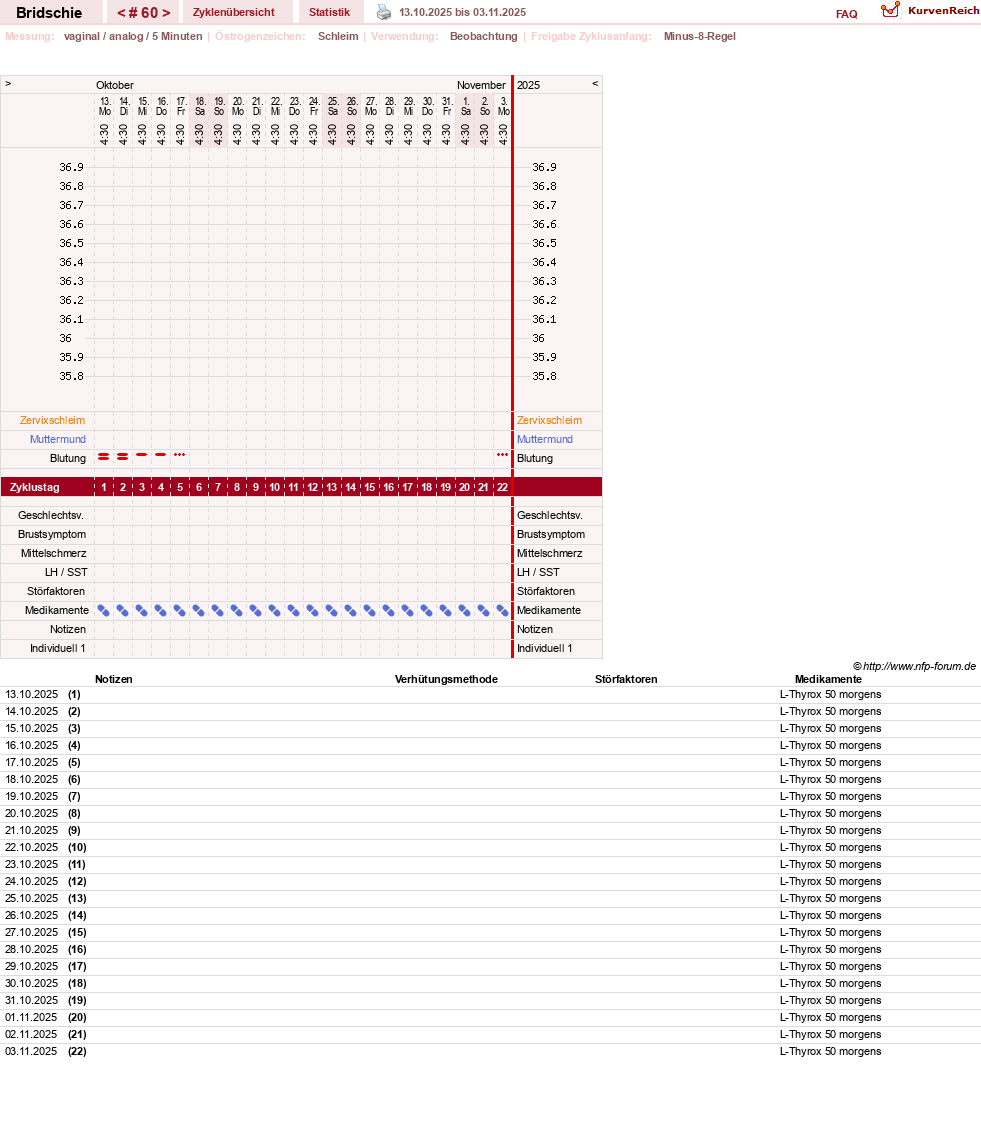Image resolution: width=981 pixels, height=1138 pixels.
Task: Go to previous cycle with '<' before #60
Action: (x=121, y=13)
